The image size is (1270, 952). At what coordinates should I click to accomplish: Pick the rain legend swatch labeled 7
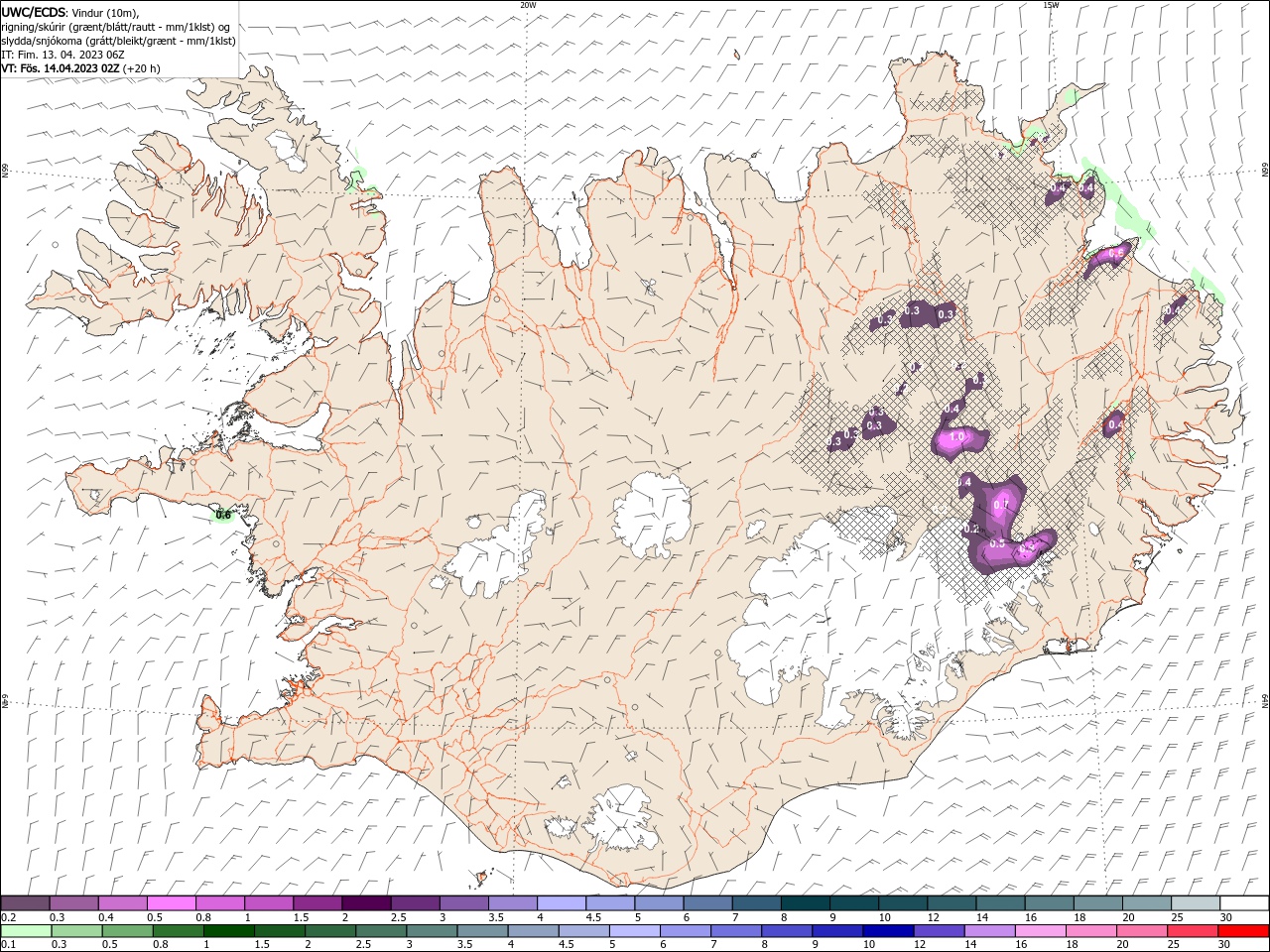coord(735,931)
